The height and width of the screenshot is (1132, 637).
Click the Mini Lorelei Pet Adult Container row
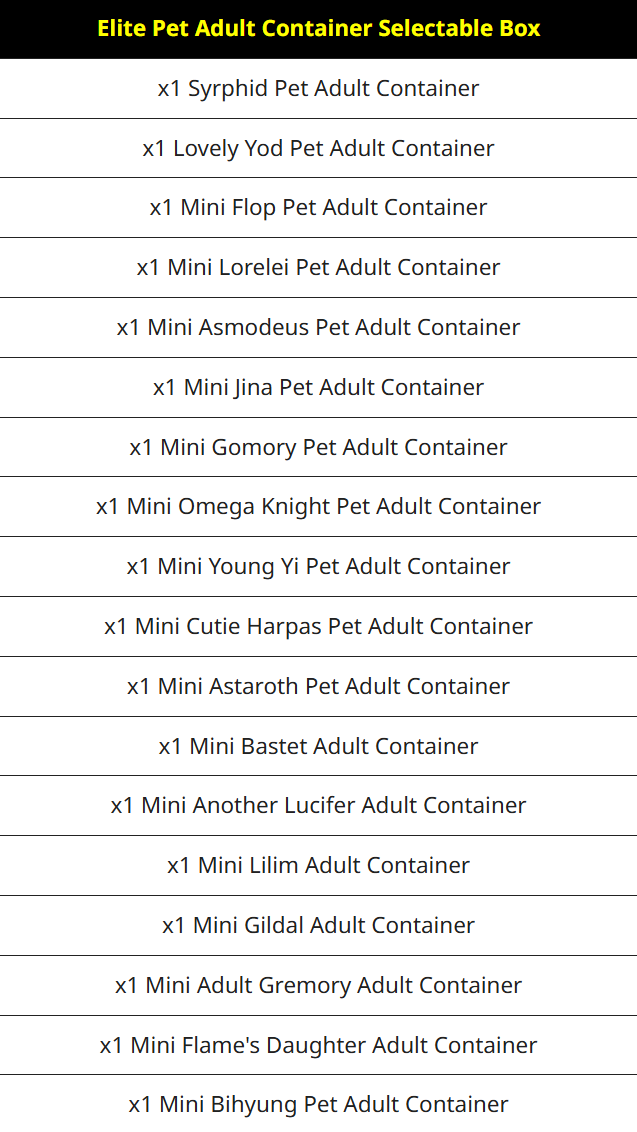click(x=318, y=268)
